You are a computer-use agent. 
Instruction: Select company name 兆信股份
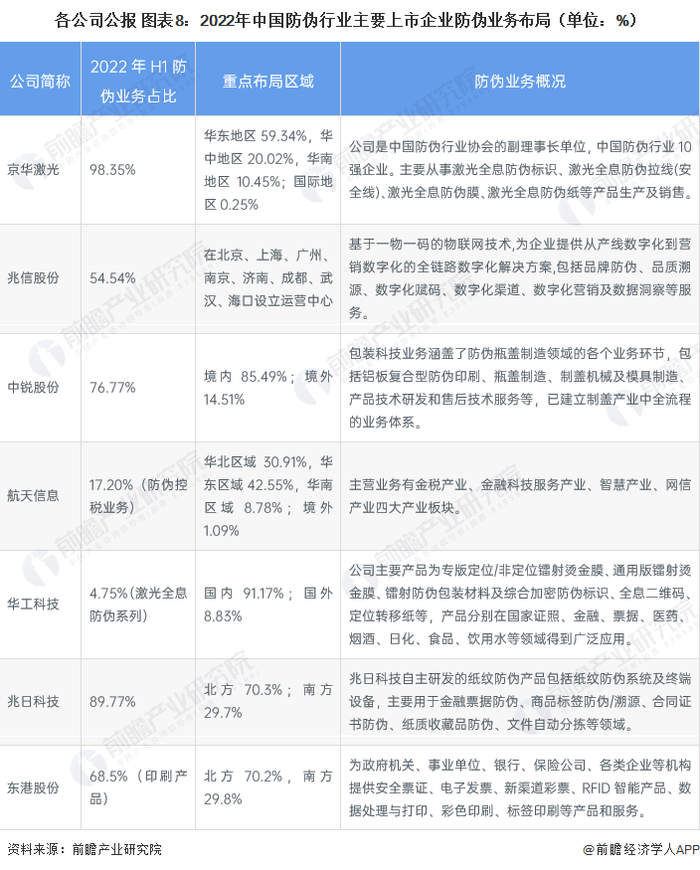pos(33,278)
